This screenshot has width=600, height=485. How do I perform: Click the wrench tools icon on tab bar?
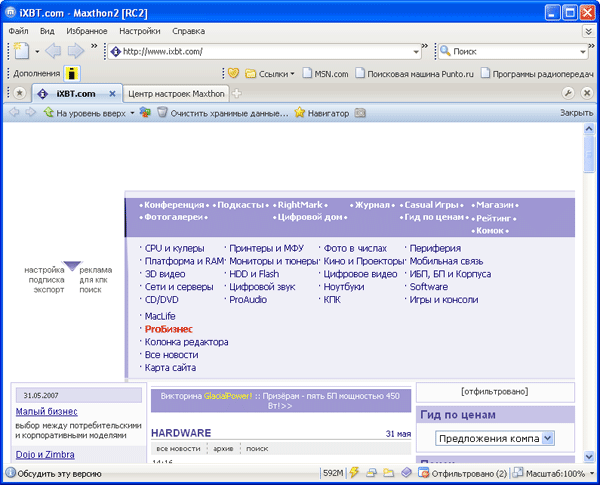[x=568, y=93]
